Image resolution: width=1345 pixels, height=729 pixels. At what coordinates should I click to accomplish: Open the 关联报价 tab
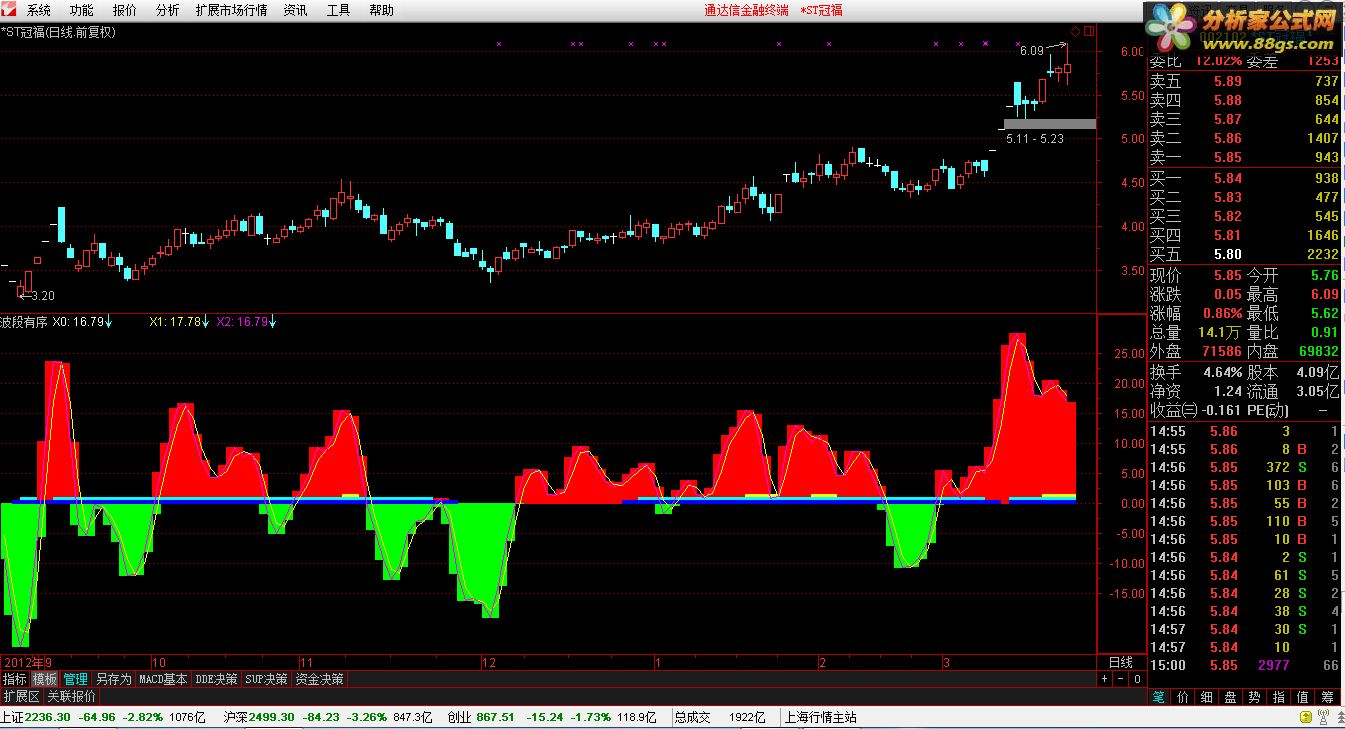(x=72, y=696)
